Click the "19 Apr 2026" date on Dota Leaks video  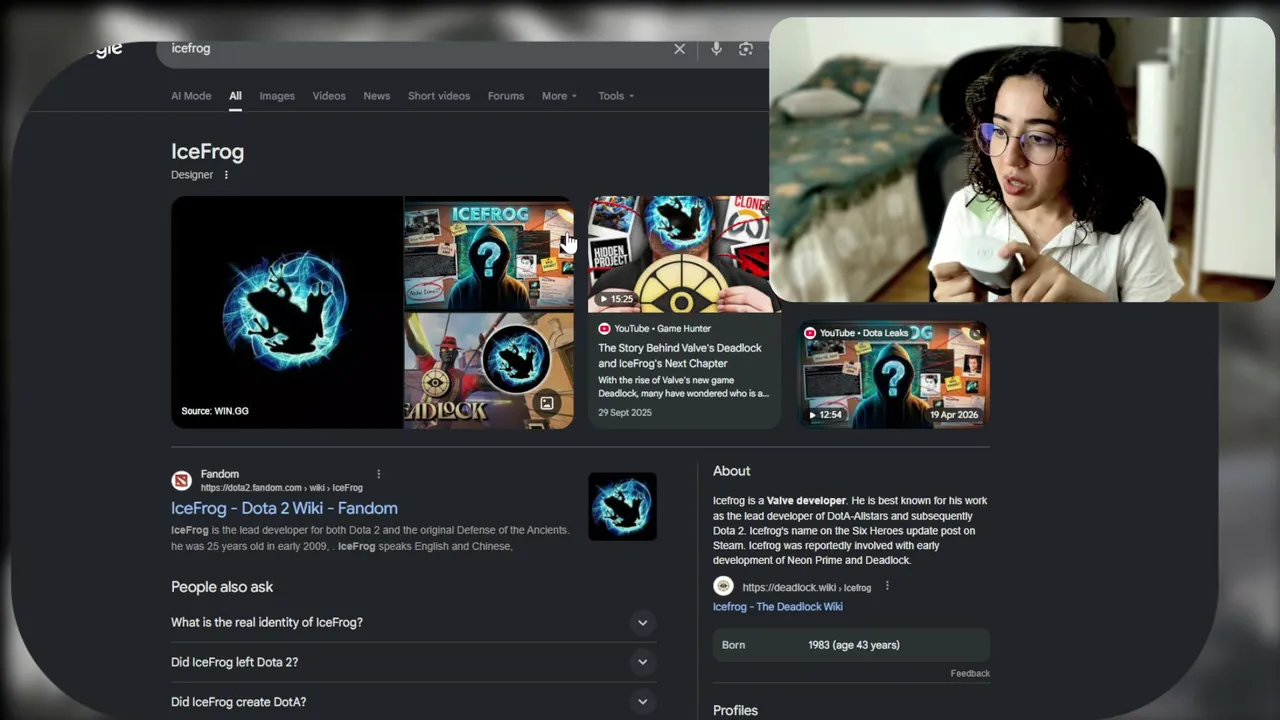pos(954,415)
